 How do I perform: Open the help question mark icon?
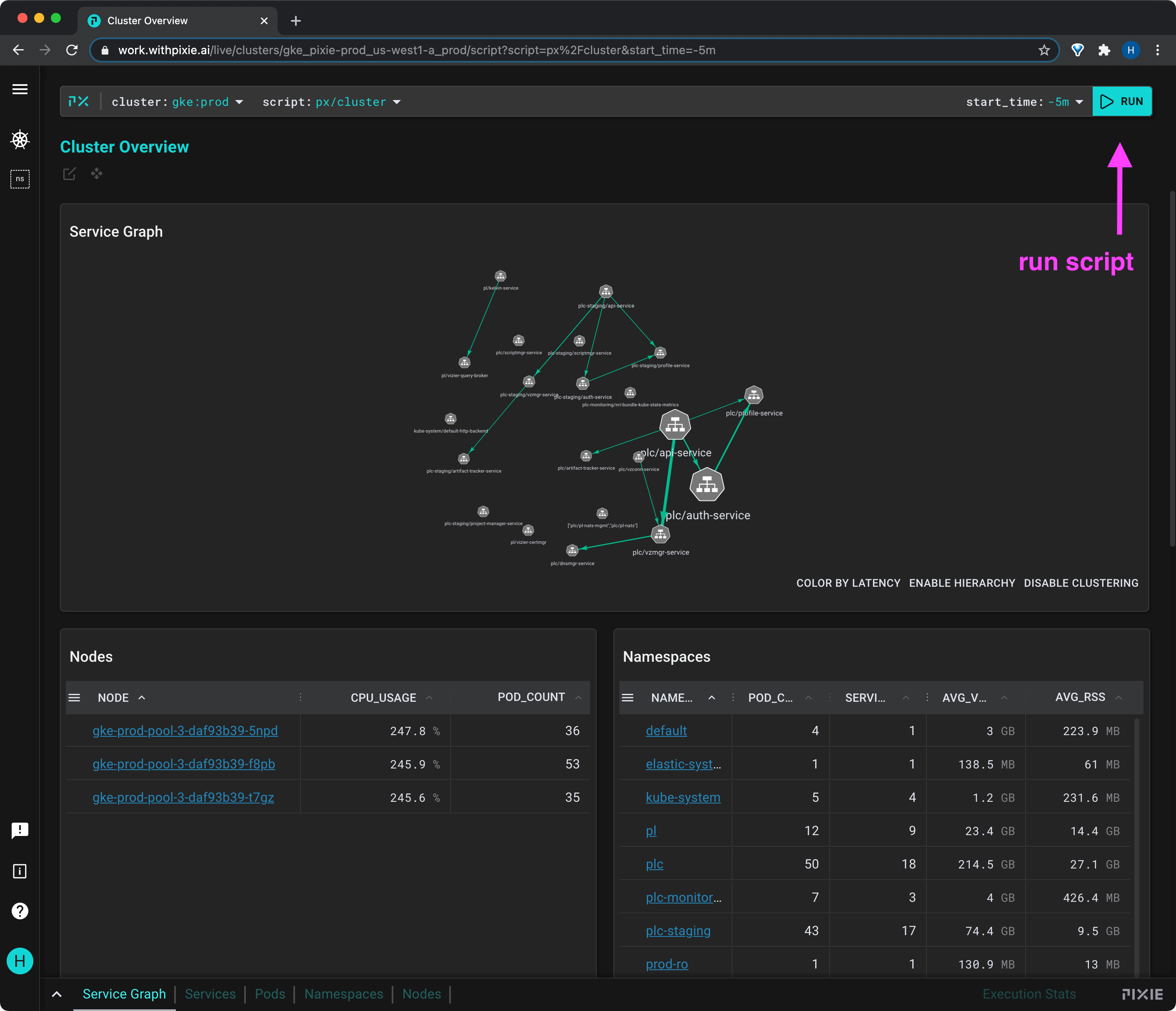[x=20, y=911]
